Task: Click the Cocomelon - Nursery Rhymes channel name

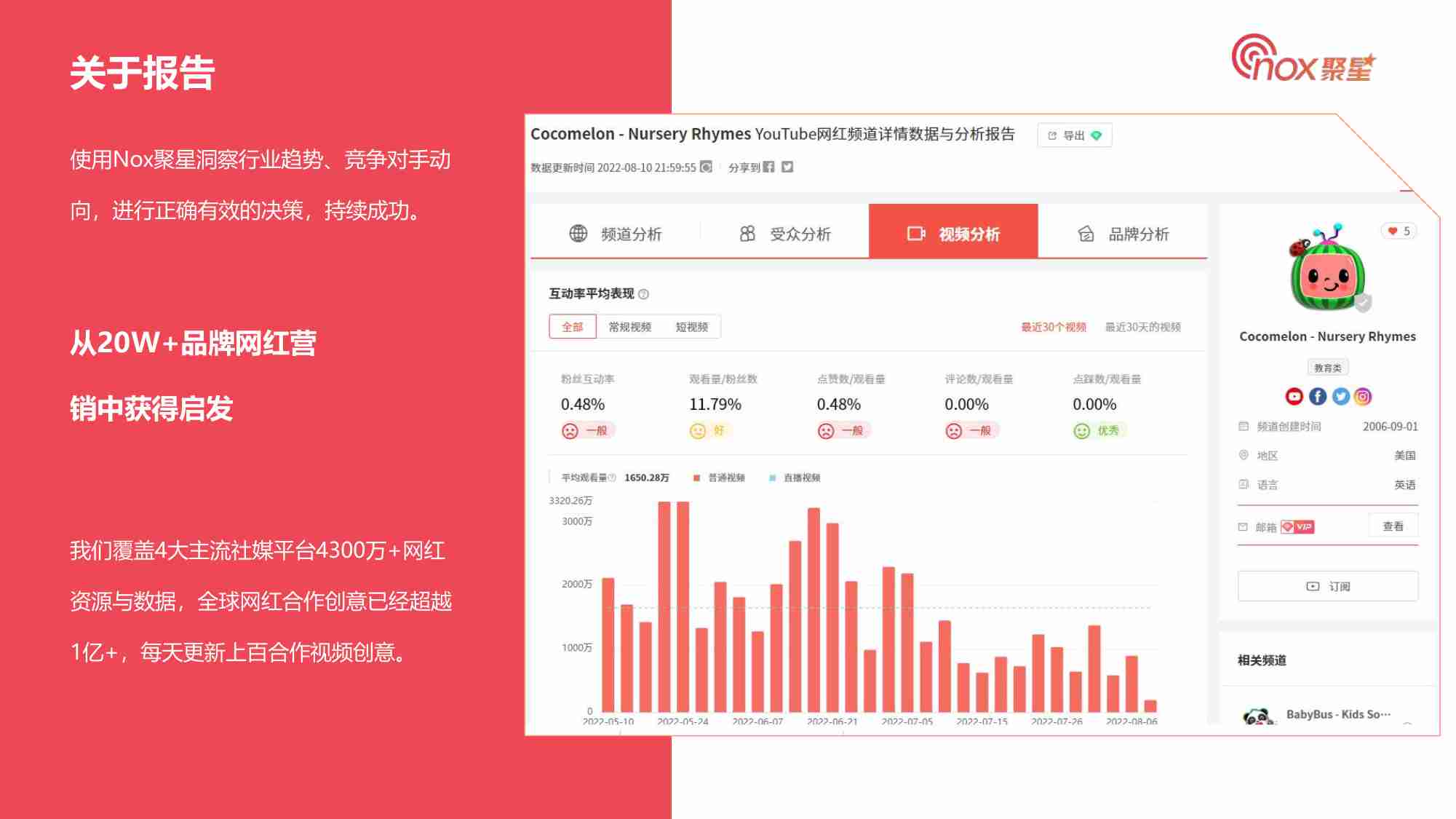Action: 1327,336
